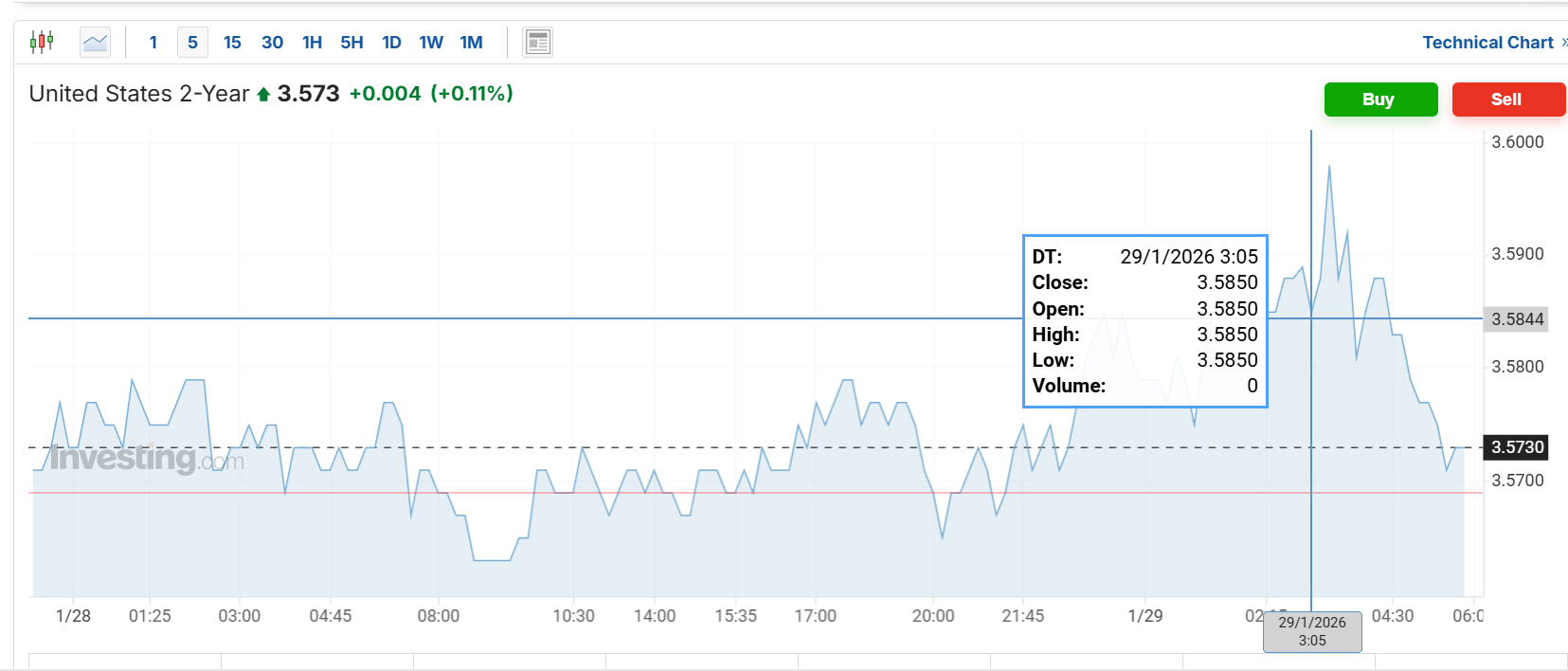1568x671 pixels.
Task: Show the 1D daily chart
Action: 391,43
